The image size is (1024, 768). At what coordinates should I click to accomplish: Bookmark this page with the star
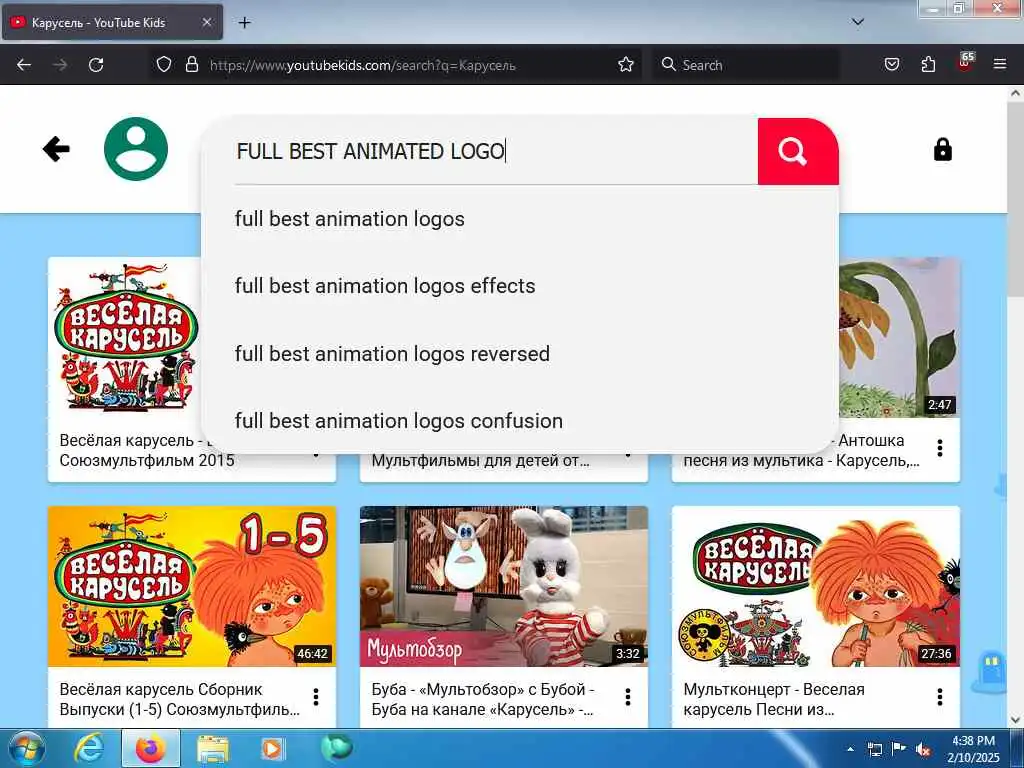point(626,65)
